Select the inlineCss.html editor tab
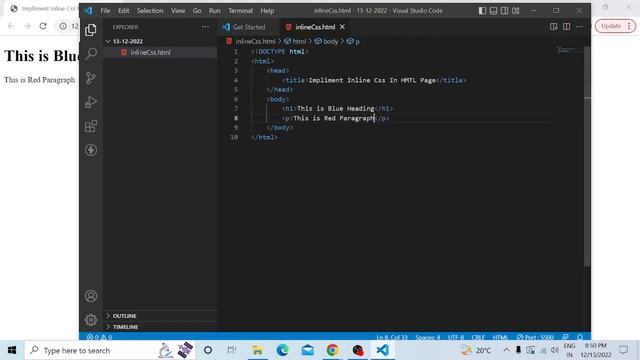 [x=314, y=27]
